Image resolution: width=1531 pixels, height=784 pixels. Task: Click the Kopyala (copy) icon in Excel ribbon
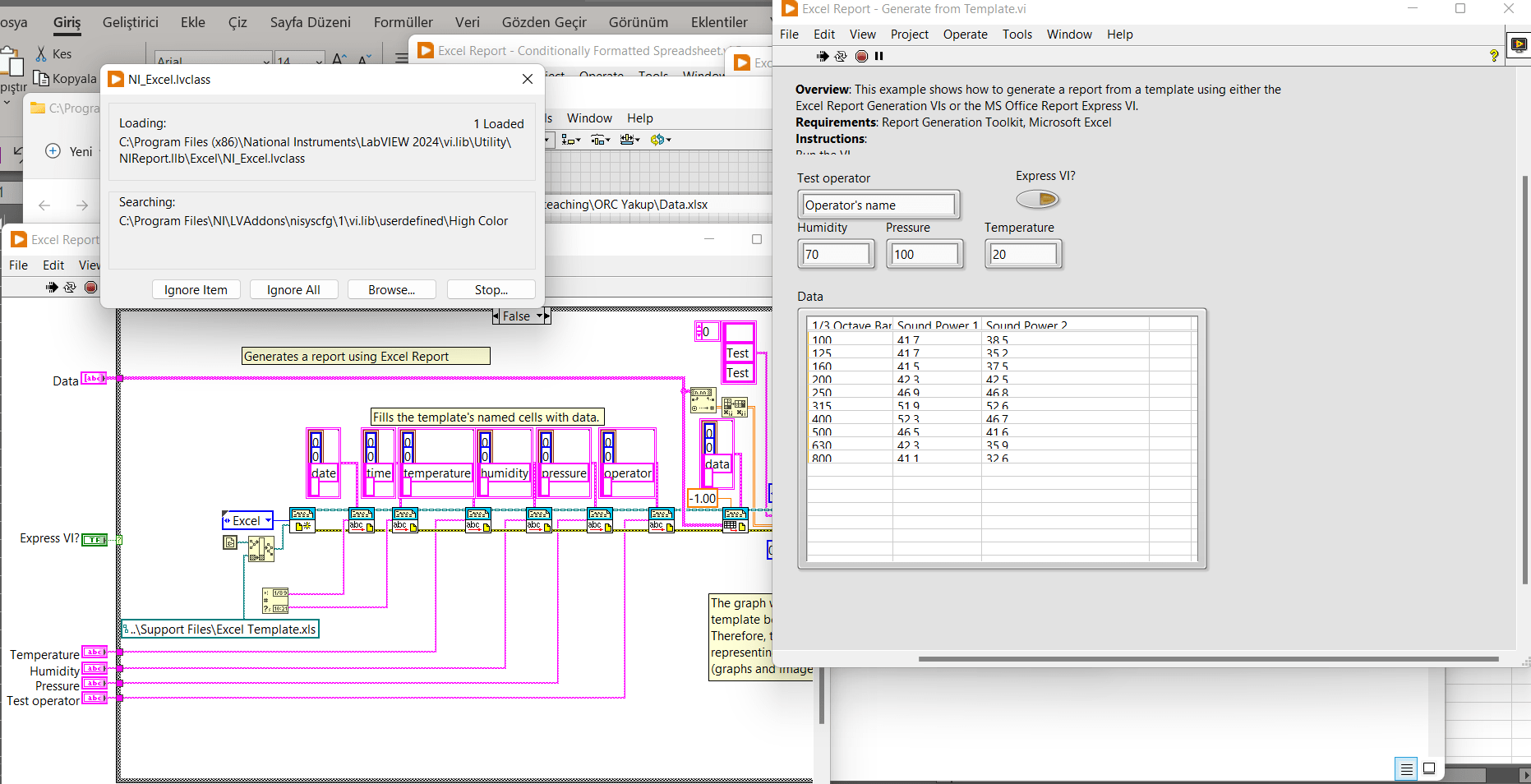[41, 79]
